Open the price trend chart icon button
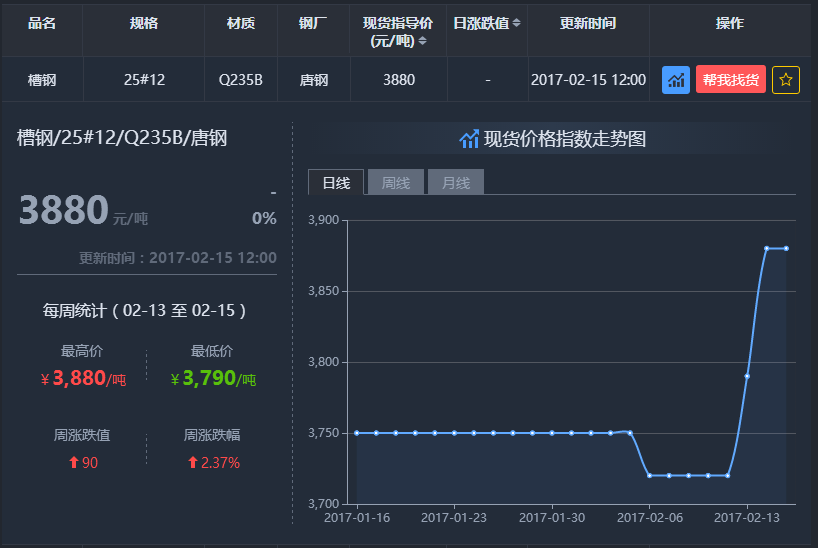Screen dimensions: 818x548 tap(676, 80)
